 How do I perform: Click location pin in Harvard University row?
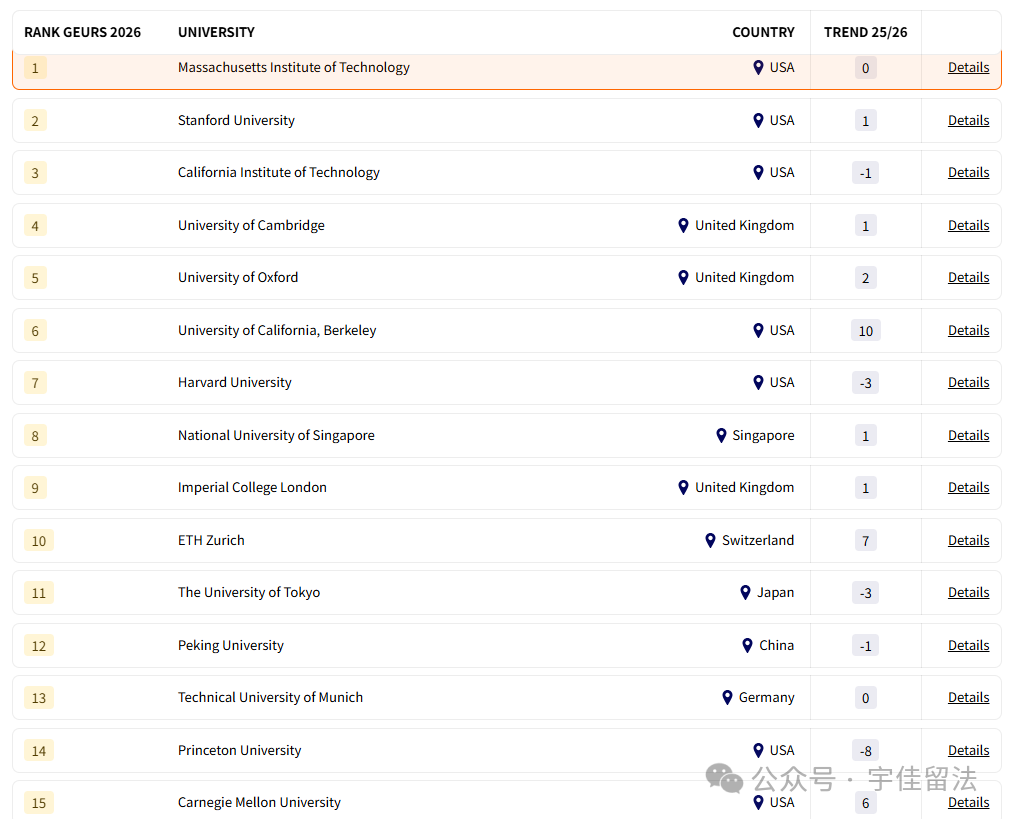pos(758,382)
